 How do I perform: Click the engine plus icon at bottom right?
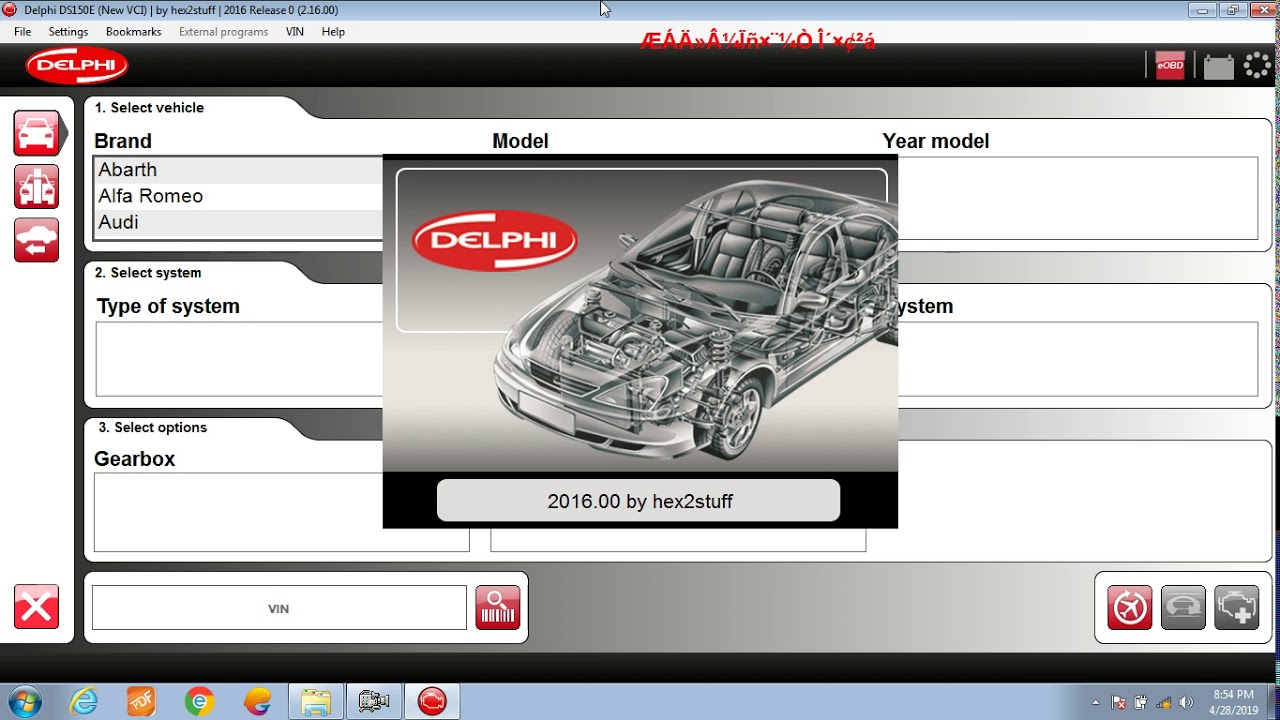1236,607
